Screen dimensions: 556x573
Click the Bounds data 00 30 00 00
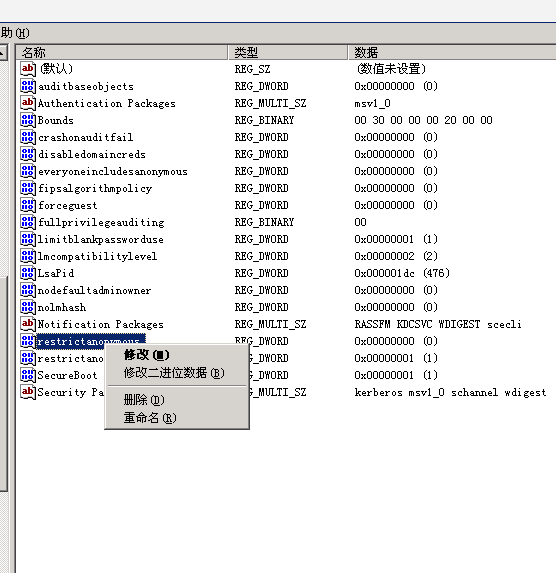coord(423,120)
